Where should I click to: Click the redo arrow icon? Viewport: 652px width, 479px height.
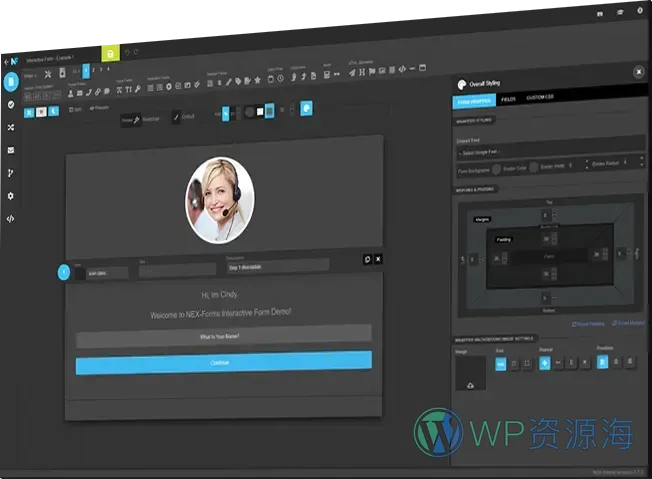click(x=136, y=52)
